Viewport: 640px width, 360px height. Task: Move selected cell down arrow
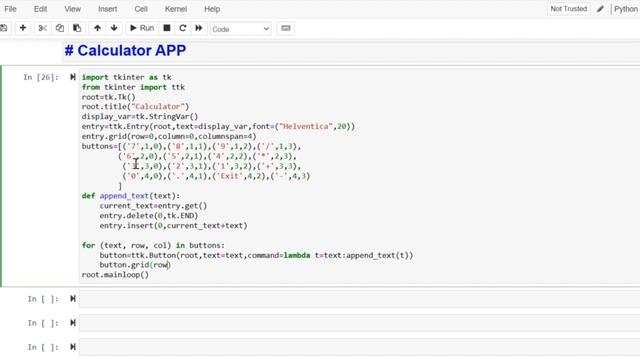tap(114, 28)
